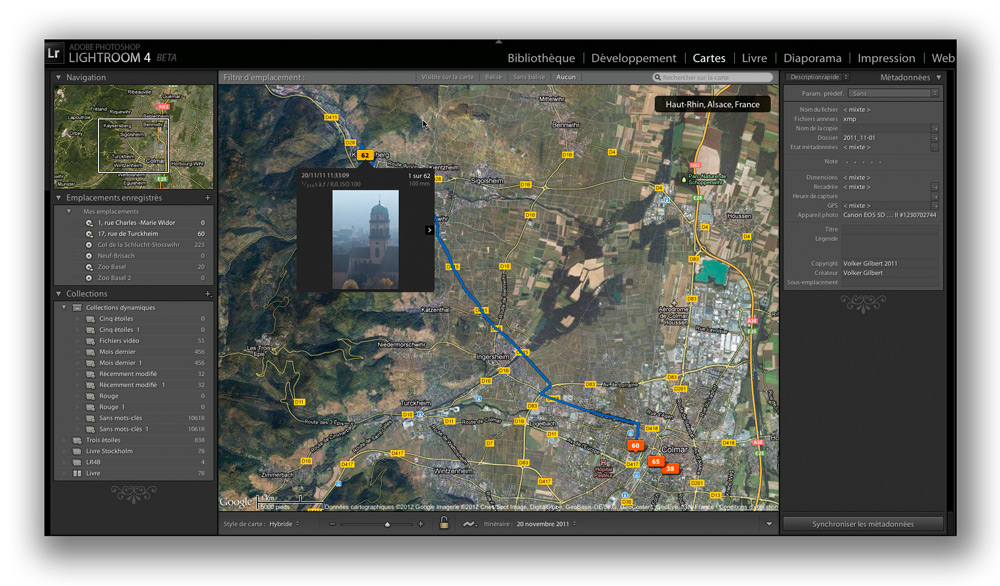Image resolution: width=1000 pixels, height=586 pixels.
Task: Click the Titre metadata input field
Action: (890, 230)
